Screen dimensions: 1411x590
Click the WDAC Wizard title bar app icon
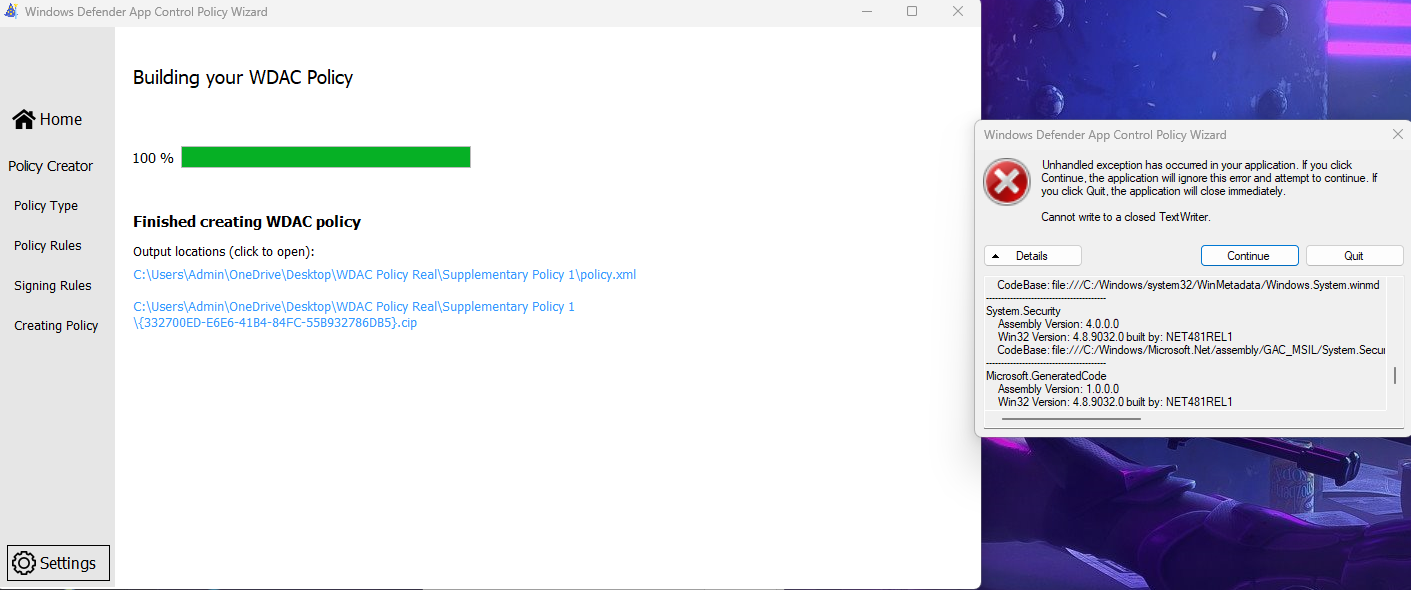pos(11,11)
